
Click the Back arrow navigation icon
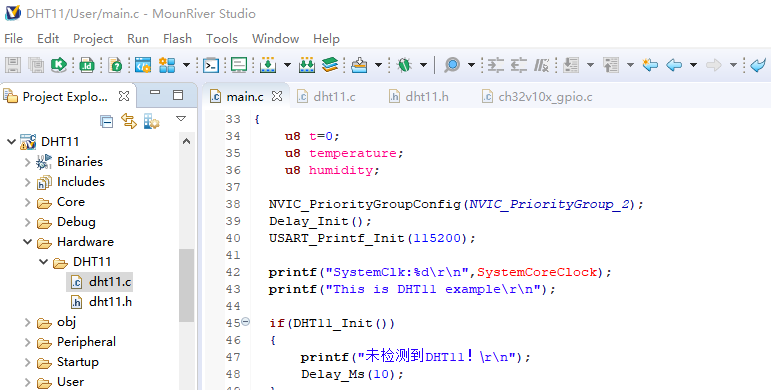click(674, 65)
